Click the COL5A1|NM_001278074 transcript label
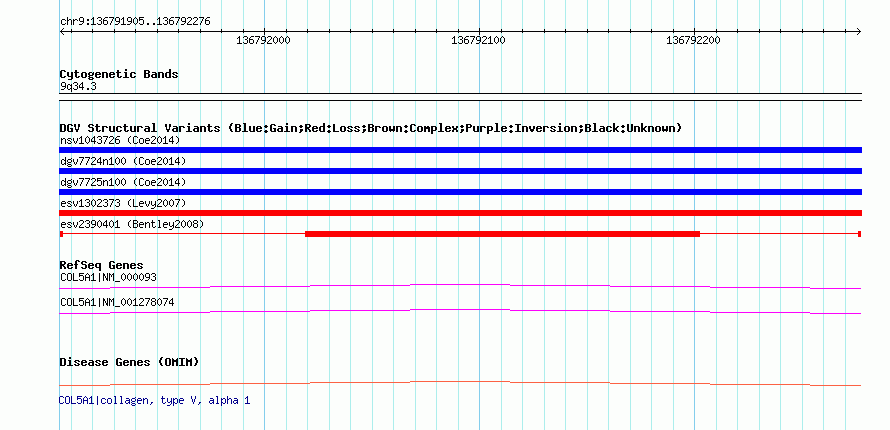 [x=117, y=302]
